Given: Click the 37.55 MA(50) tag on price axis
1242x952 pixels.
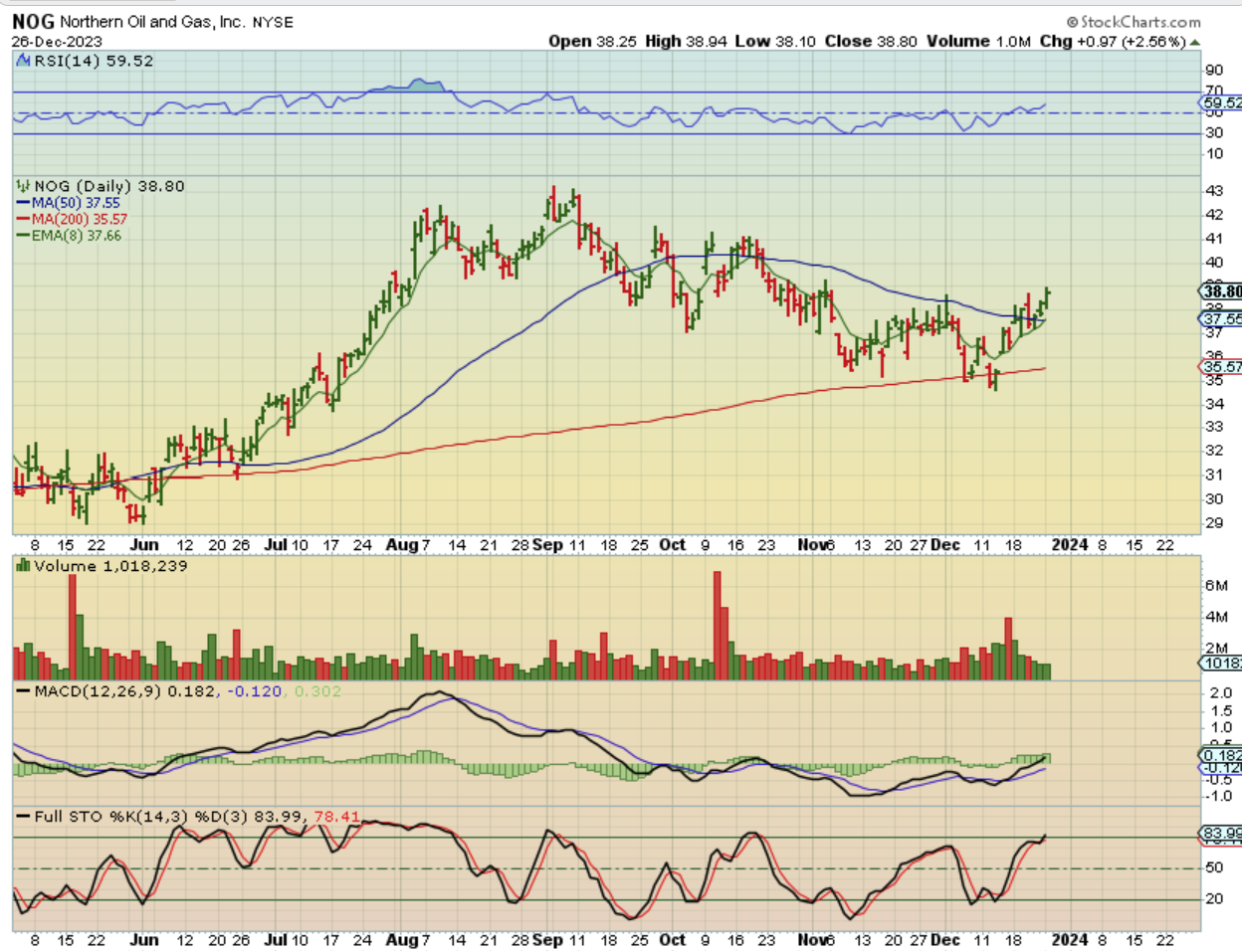Looking at the screenshot, I should tap(1222, 319).
